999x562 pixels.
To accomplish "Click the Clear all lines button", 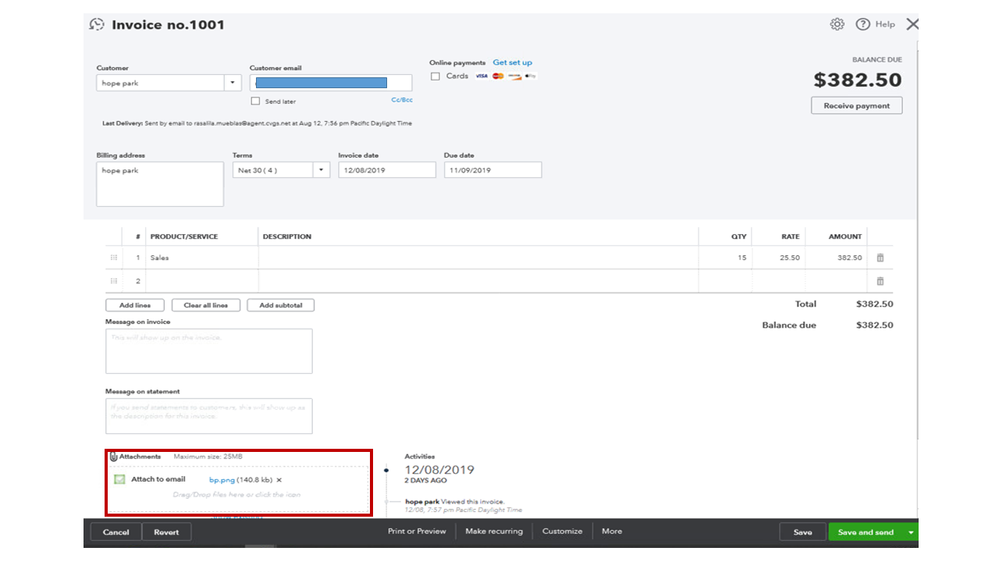I will coord(206,305).
